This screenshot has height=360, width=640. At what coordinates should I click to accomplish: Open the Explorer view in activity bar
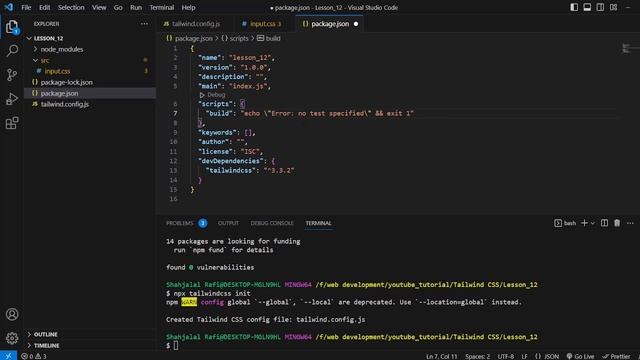12,27
